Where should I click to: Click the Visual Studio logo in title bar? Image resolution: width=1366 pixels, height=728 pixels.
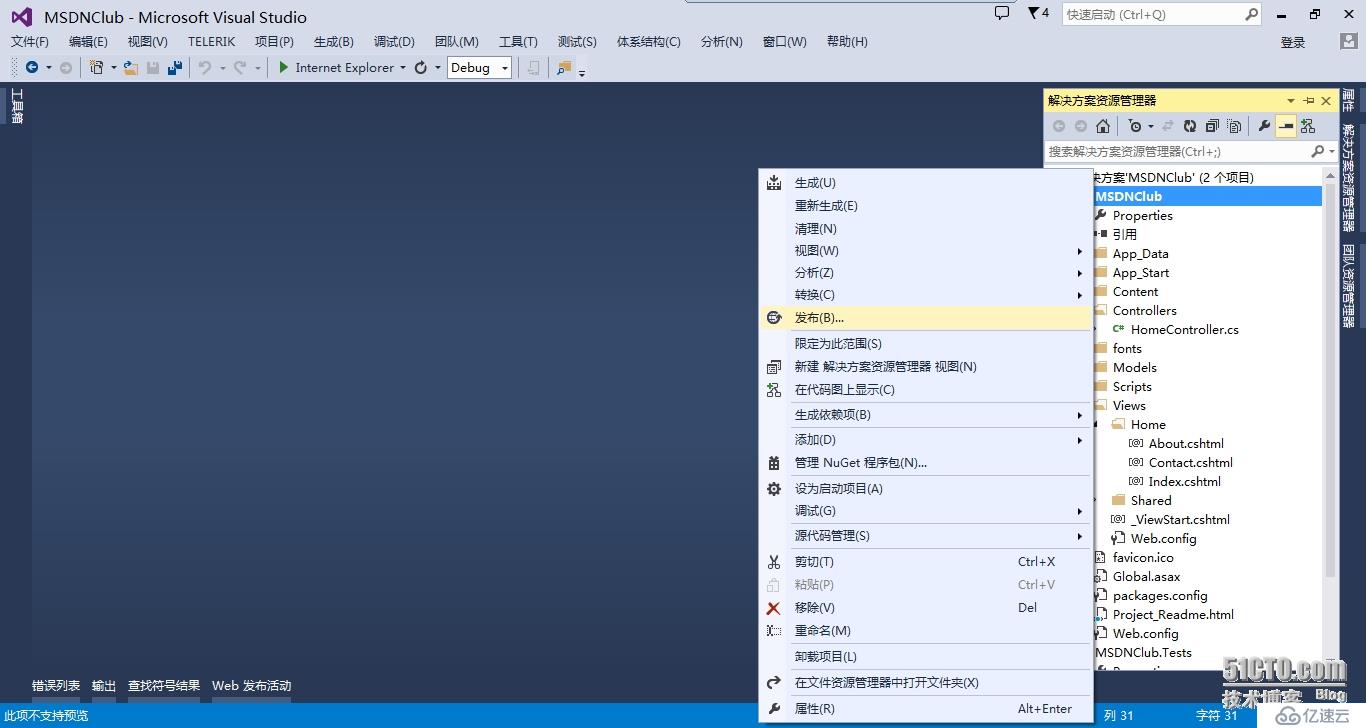coord(21,16)
